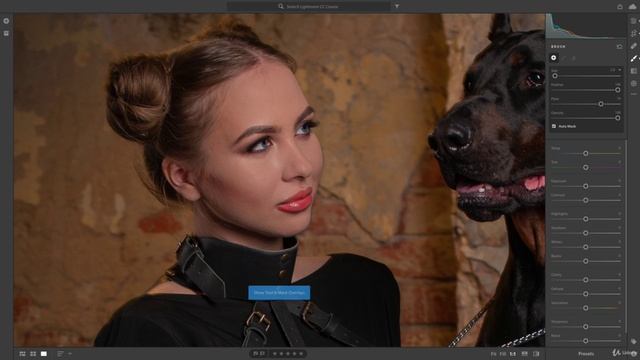
Task: Adjust the Whites slider handle
Action: coord(586,247)
